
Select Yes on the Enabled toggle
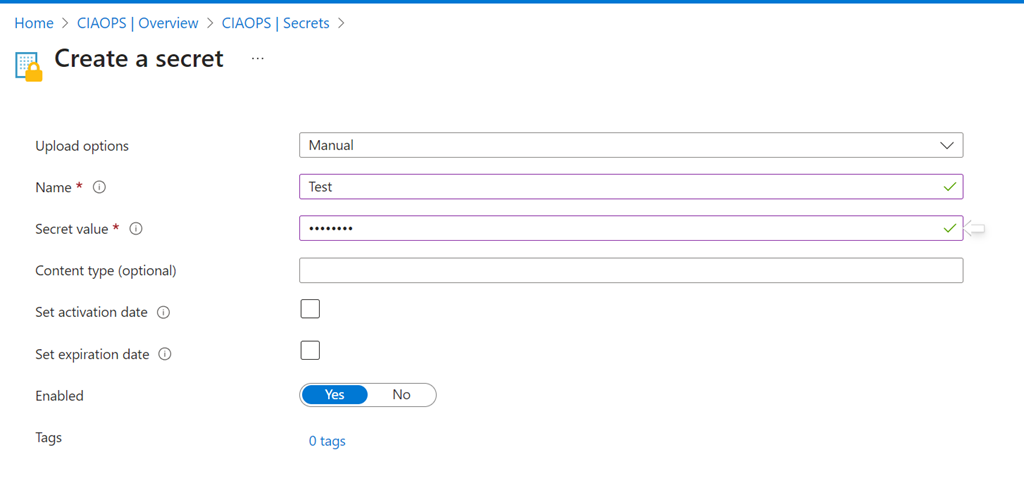334,395
